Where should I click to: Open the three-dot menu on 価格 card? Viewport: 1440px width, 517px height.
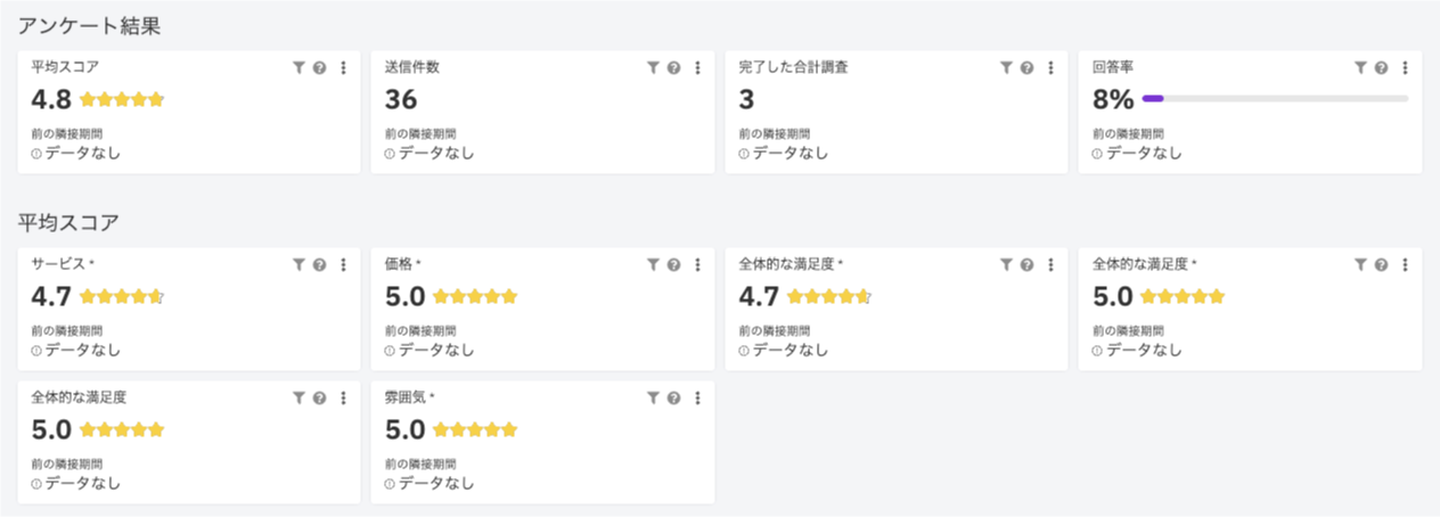click(x=697, y=265)
